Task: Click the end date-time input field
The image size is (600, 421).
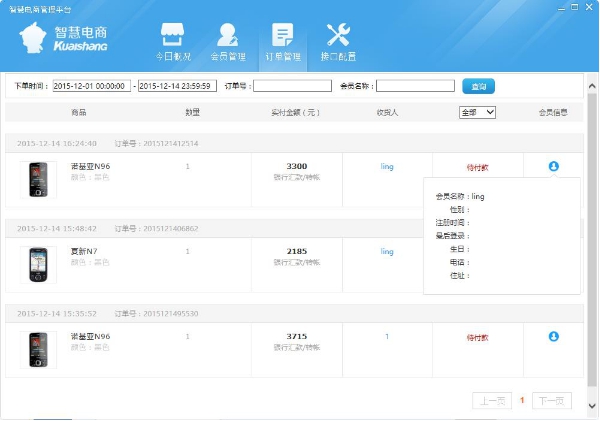Action: click(177, 86)
